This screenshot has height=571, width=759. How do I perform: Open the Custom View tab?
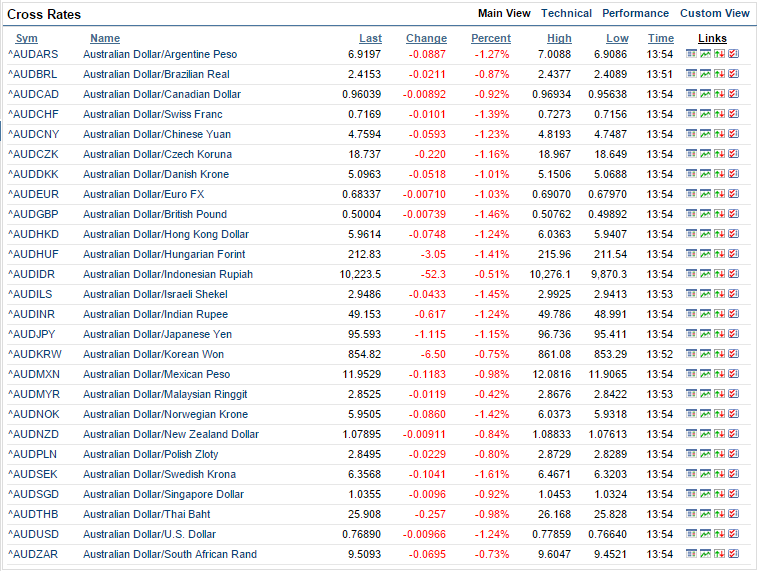[x=714, y=14]
